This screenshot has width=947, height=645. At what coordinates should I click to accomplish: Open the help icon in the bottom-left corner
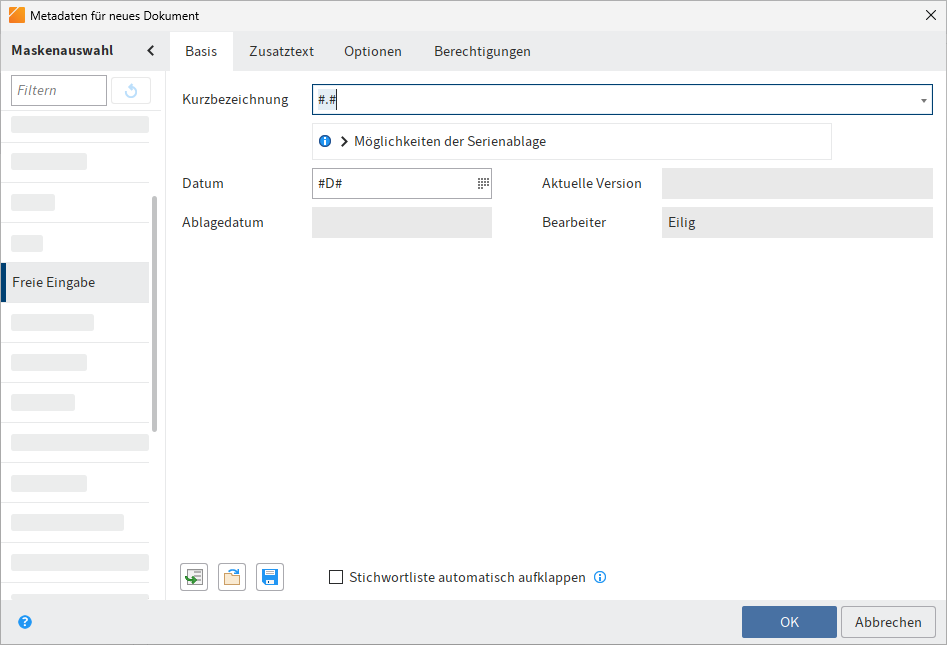click(x=24, y=621)
